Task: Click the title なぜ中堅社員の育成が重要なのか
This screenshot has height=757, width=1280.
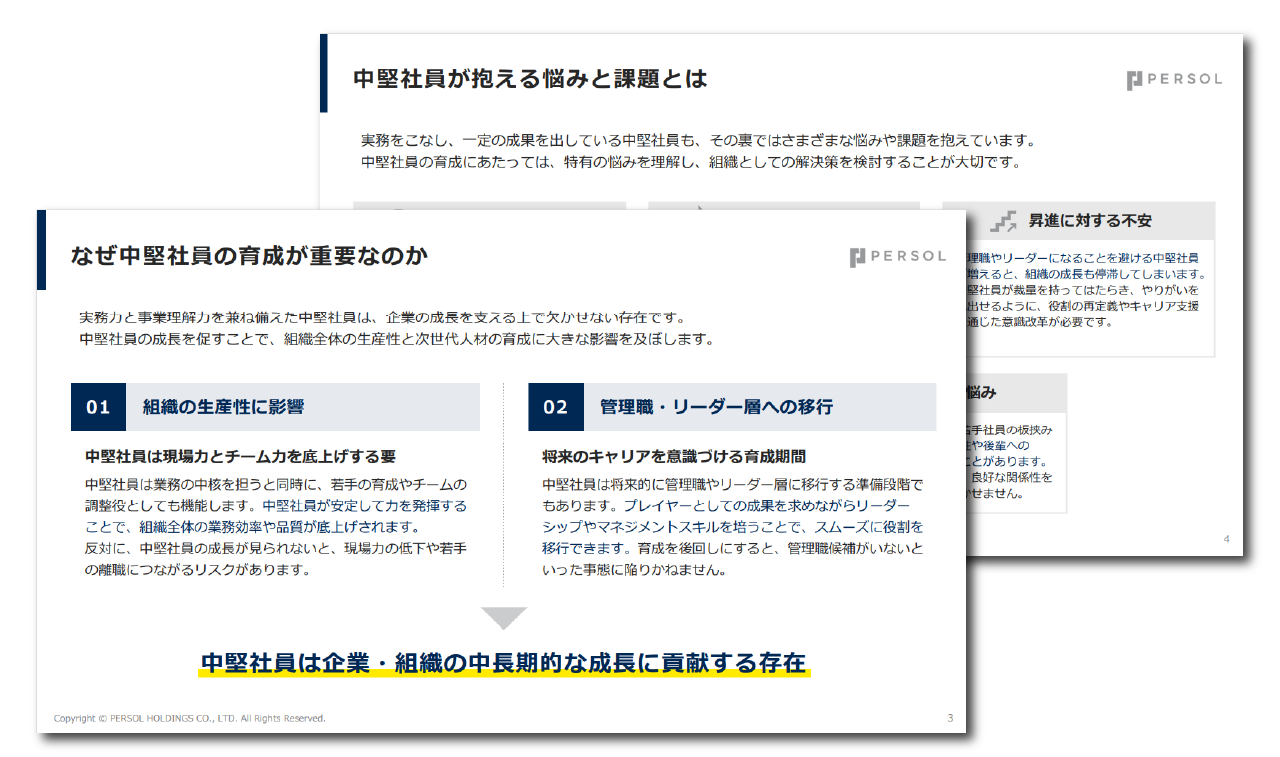Action: pyautogui.click(x=249, y=256)
